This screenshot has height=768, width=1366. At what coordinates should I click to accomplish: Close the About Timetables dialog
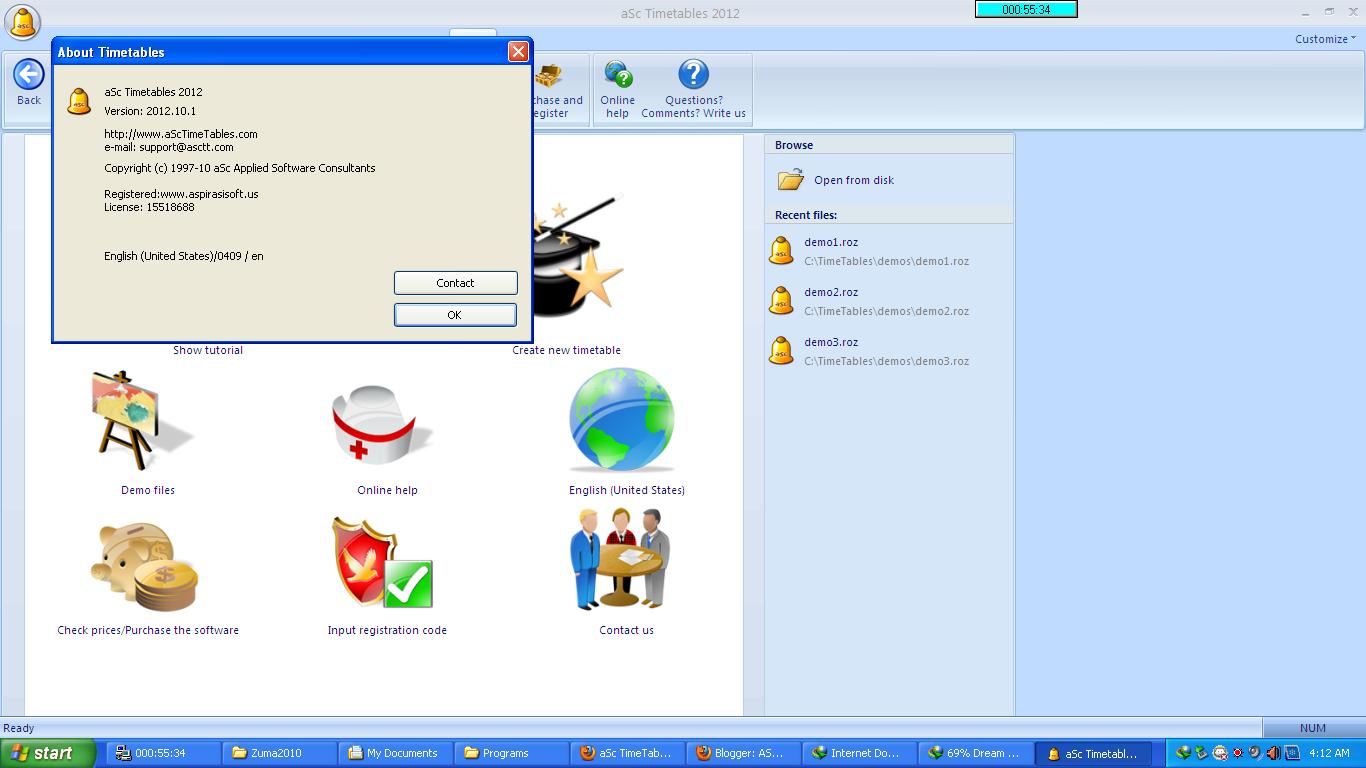tap(518, 52)
